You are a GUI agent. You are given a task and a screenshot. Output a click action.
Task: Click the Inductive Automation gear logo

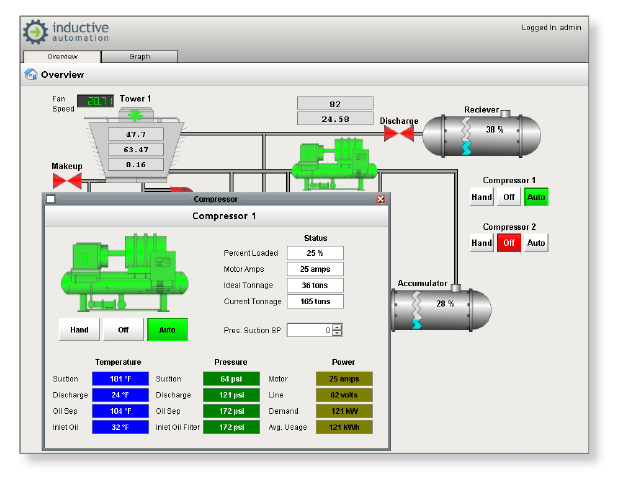pos(36,32)
